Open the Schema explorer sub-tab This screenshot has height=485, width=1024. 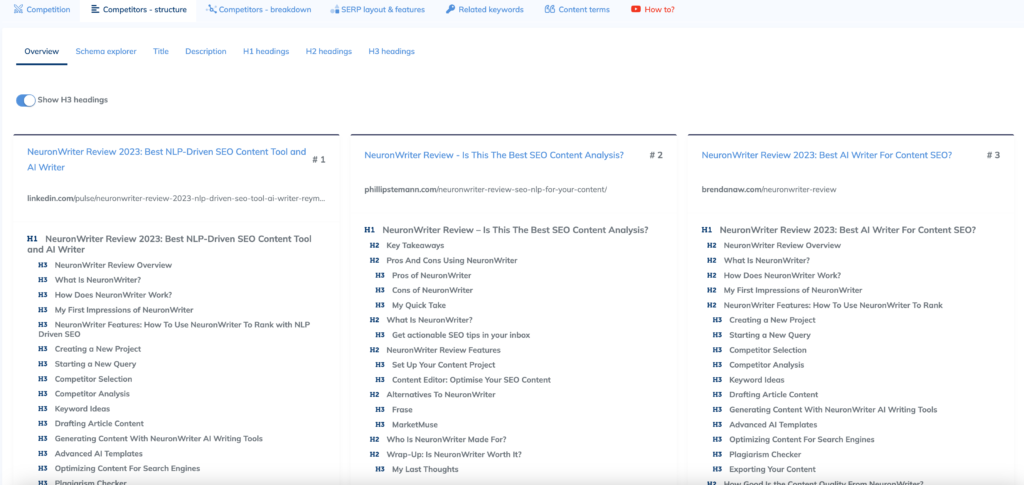click(x=106, y=52)
